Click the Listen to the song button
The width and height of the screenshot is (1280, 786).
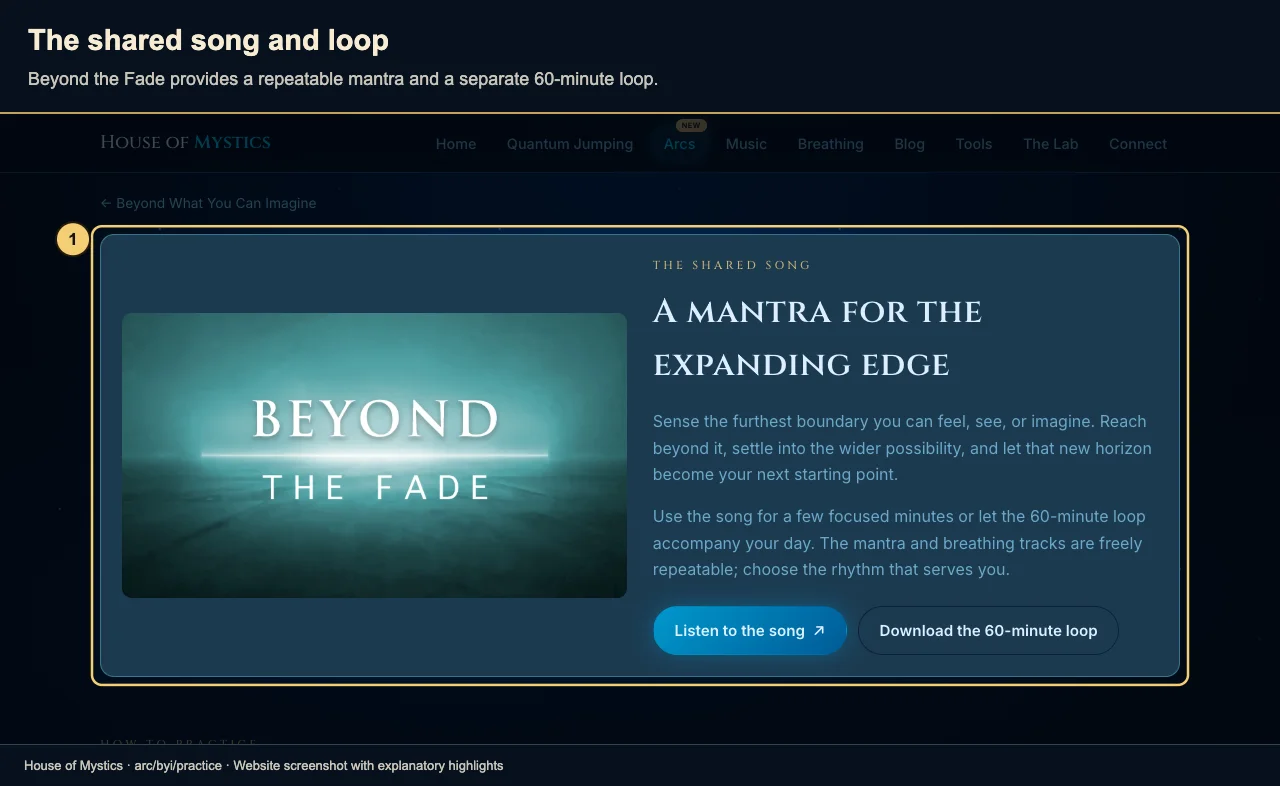[x=750, y=631]
